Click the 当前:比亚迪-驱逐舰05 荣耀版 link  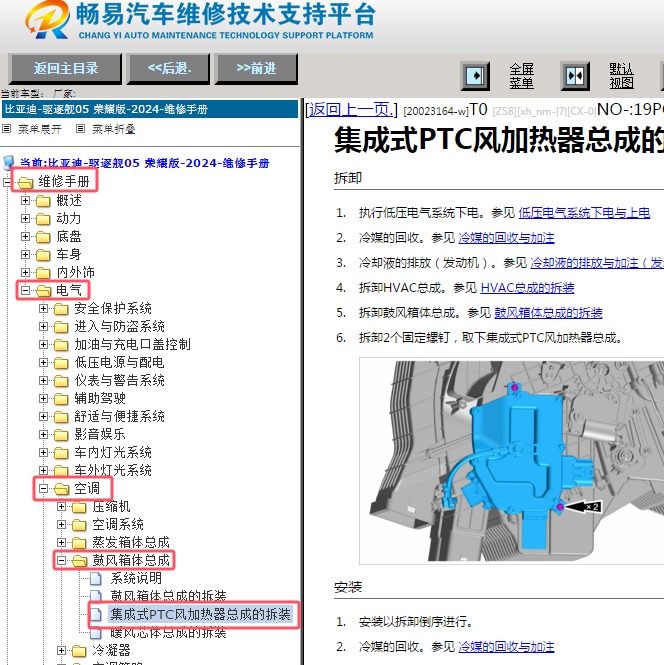[145, 163]
